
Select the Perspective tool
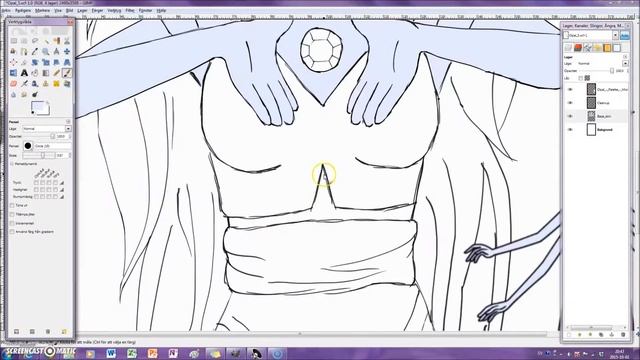pyautogui.click(x=67, y=62)
